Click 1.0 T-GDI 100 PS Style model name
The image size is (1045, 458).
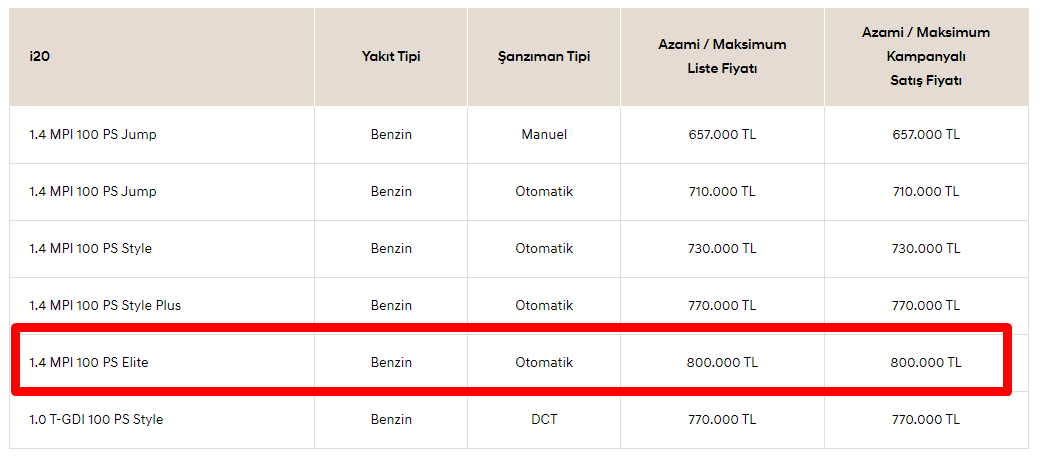point(96,419)
